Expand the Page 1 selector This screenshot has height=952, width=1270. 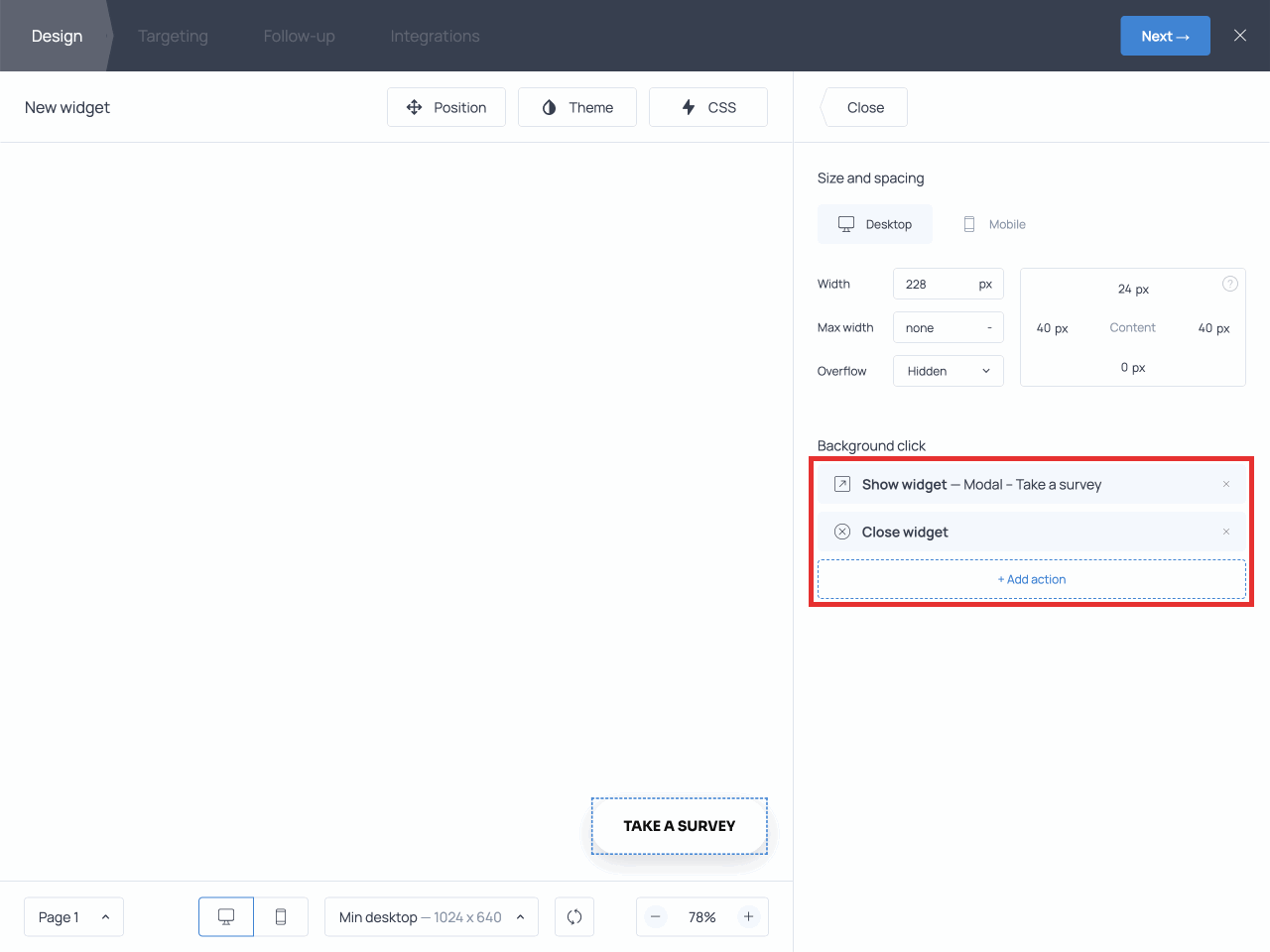pyautogui.click(x=73, y=916)
